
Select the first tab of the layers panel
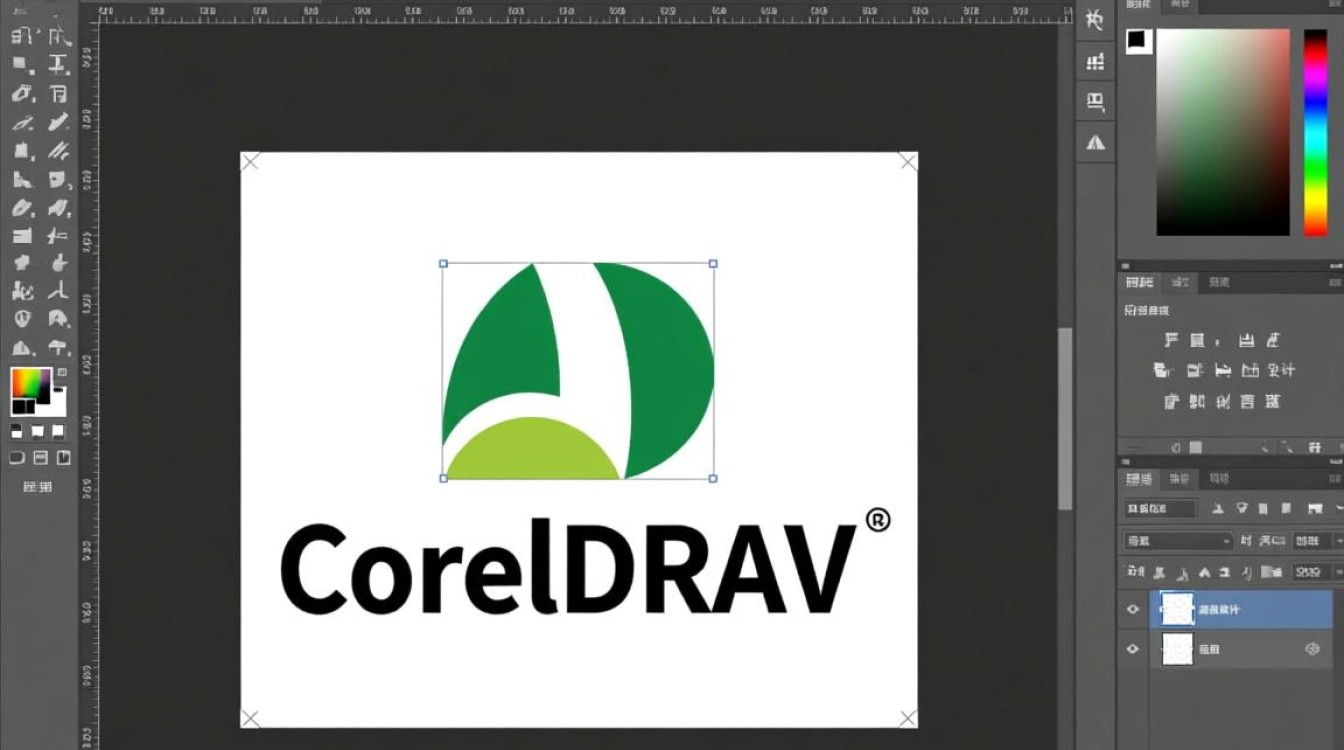(1140, 479)
